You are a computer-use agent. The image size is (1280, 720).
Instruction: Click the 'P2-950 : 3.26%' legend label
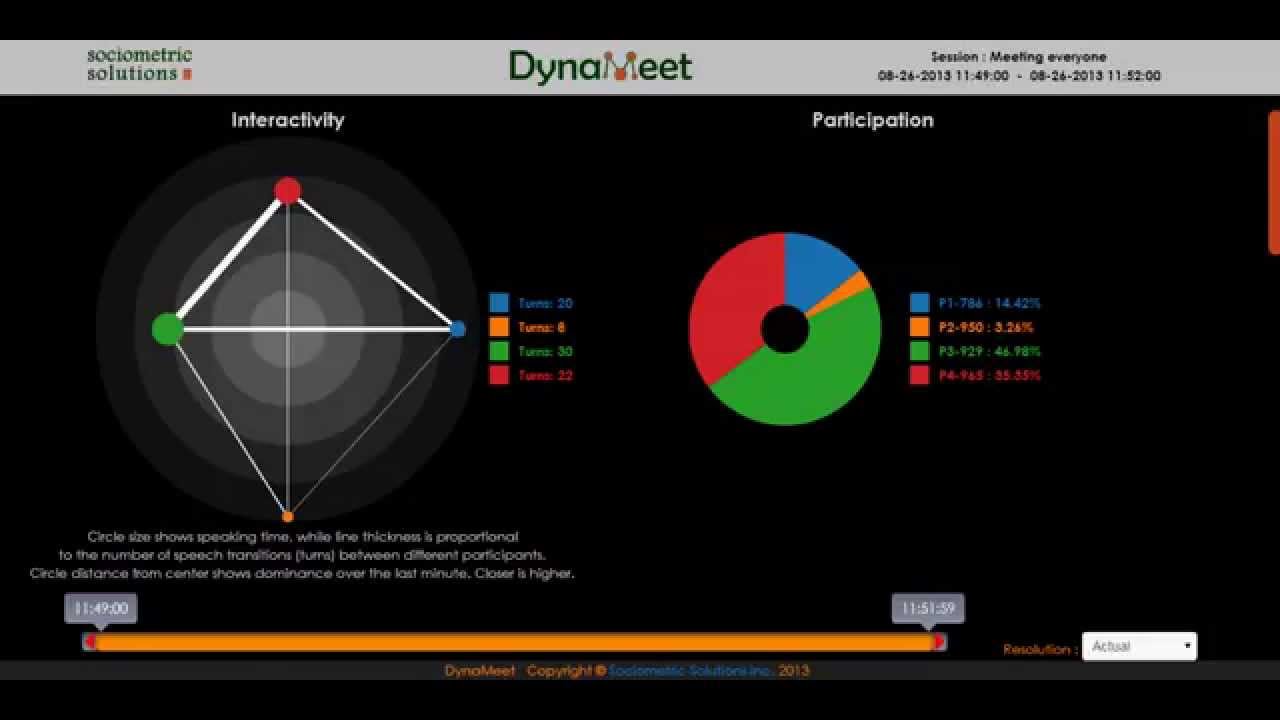click(x=986, y=327)
